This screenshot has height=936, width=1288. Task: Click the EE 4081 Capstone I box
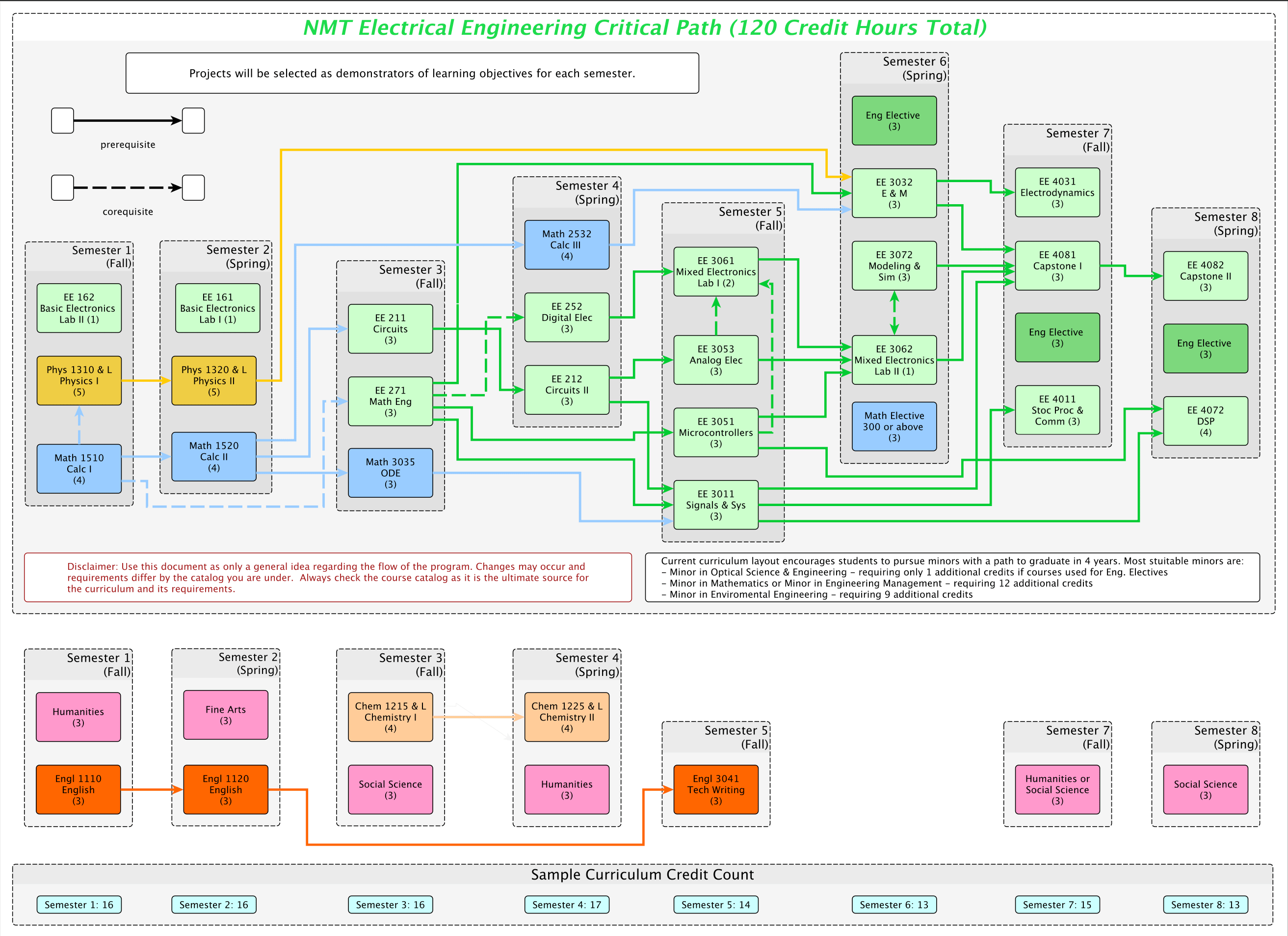point(1057,266)
